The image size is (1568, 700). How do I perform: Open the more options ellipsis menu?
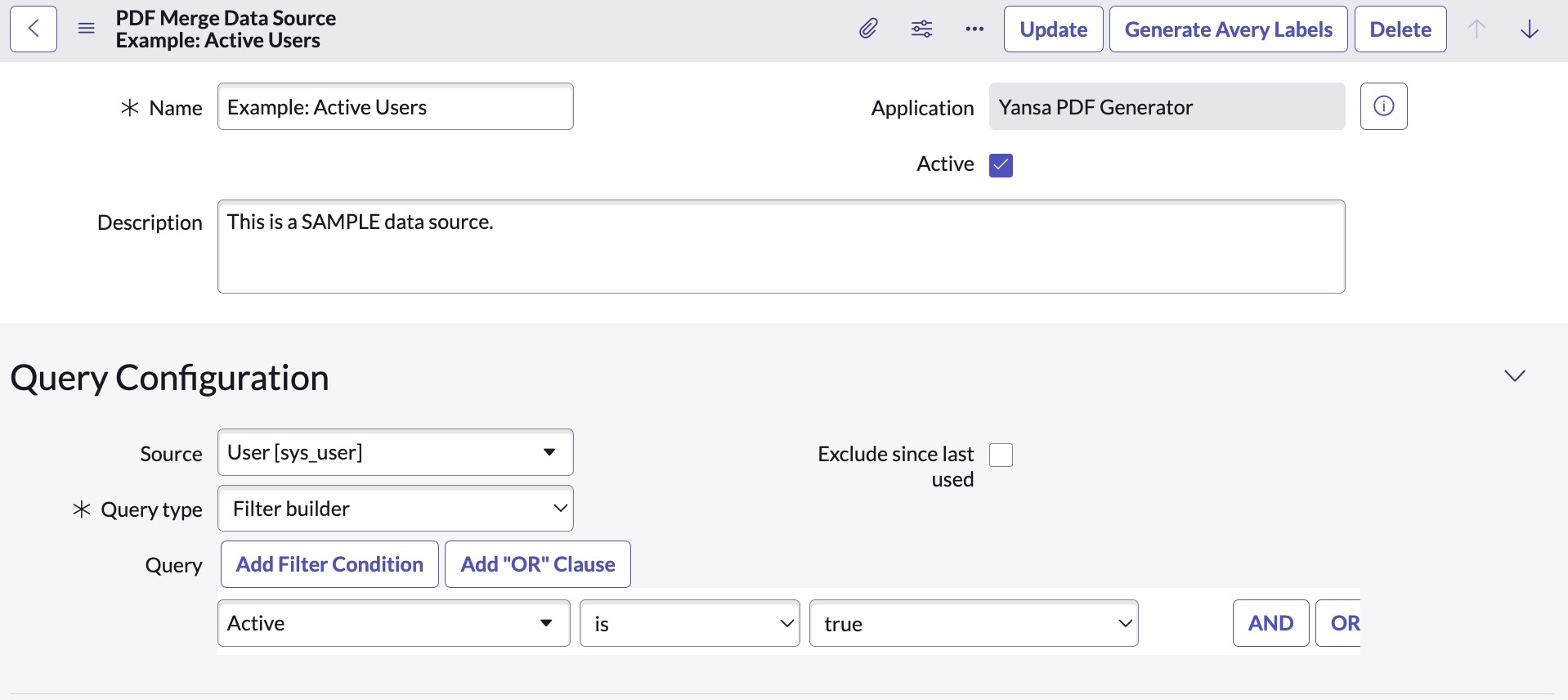pyautogui.click(x=974, y=29)
